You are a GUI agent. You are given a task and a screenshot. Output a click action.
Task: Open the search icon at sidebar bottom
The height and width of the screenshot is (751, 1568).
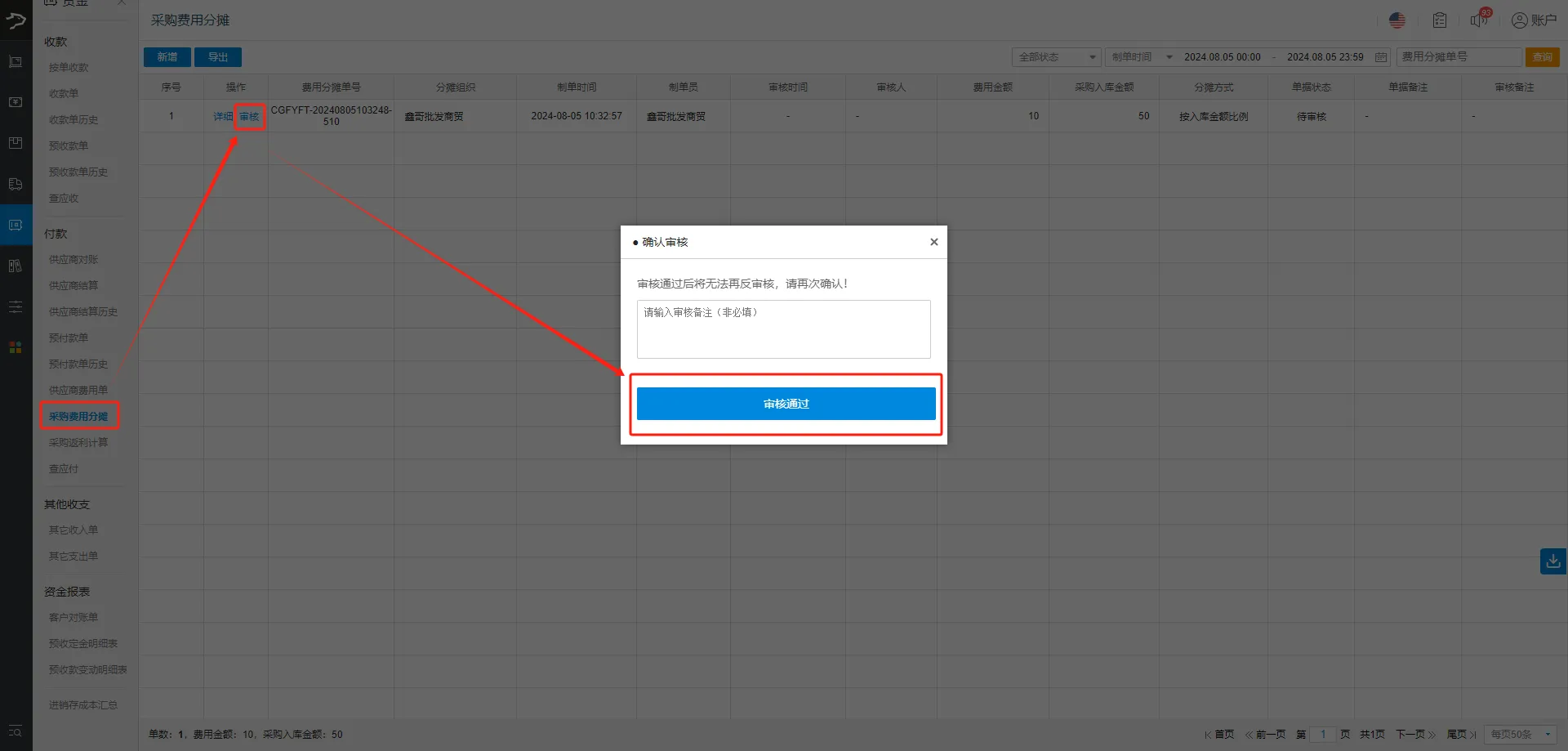click(15, 733)
